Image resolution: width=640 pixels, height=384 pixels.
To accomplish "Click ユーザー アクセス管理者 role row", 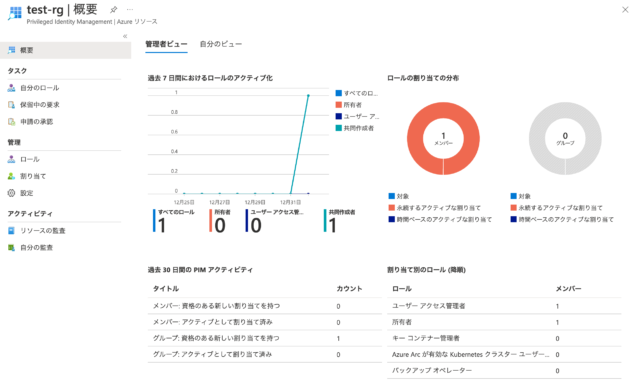I will click(x=504, y=306).
